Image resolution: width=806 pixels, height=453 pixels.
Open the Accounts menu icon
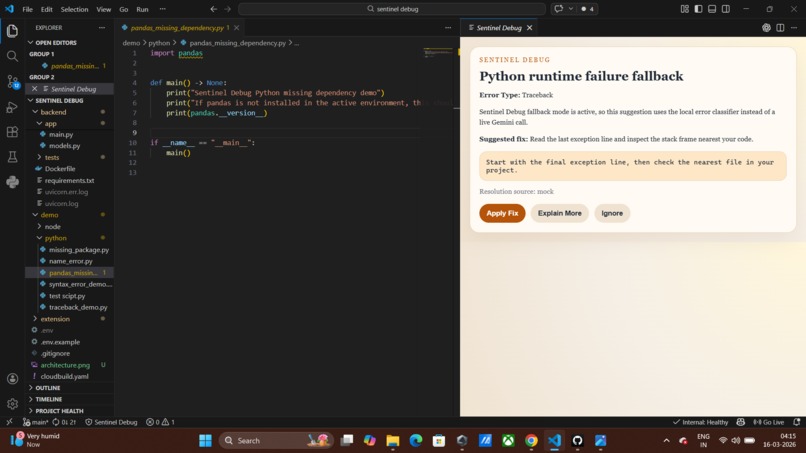click(x=12, y=379)
